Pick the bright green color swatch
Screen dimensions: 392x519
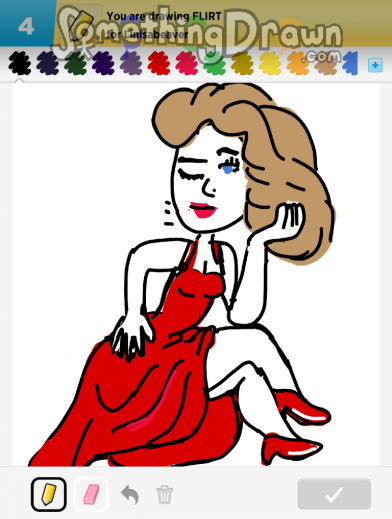214,63
